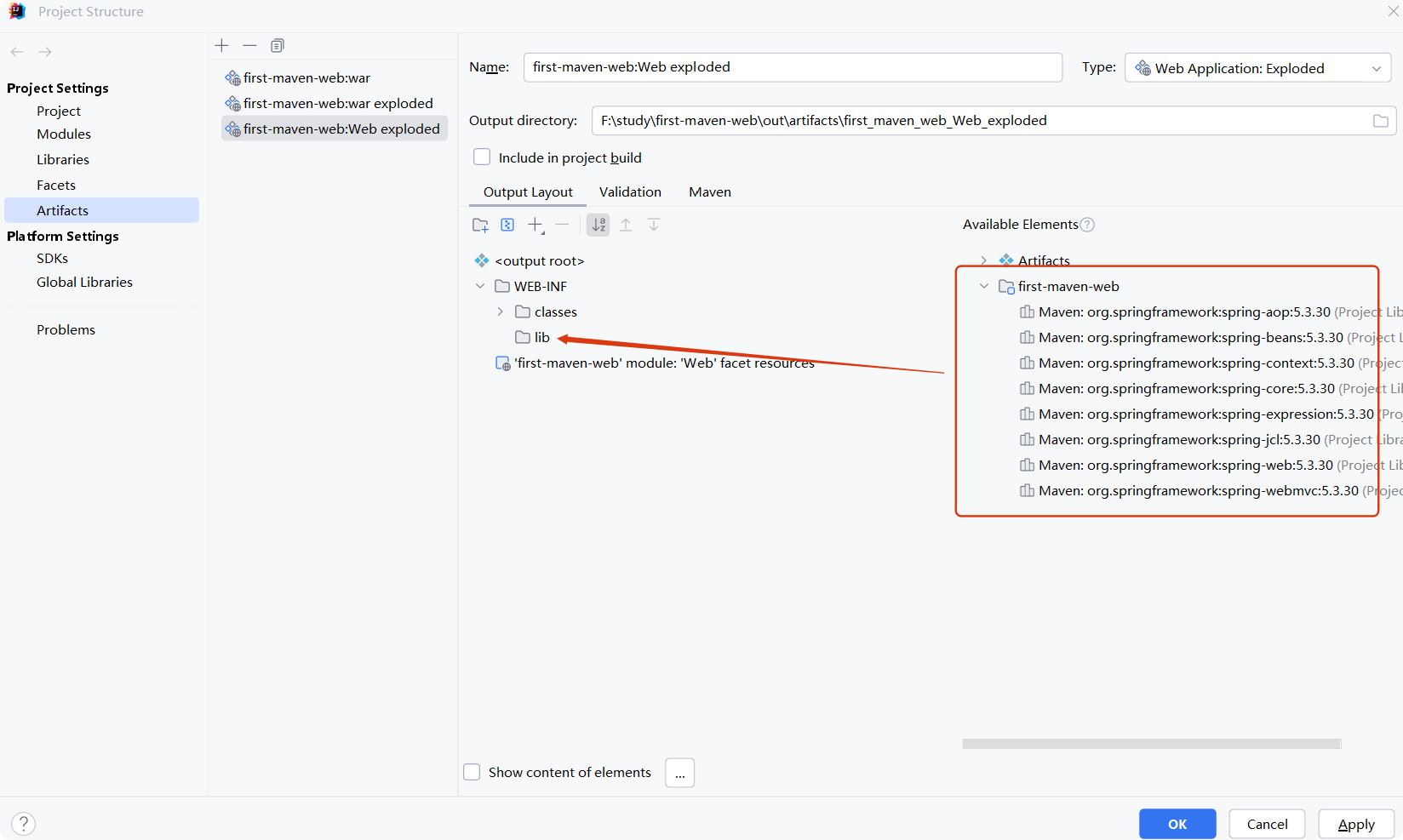The height and width of the screenshot is (840, 1403).
Task: Expand the classes folder node
Action: 501,312
